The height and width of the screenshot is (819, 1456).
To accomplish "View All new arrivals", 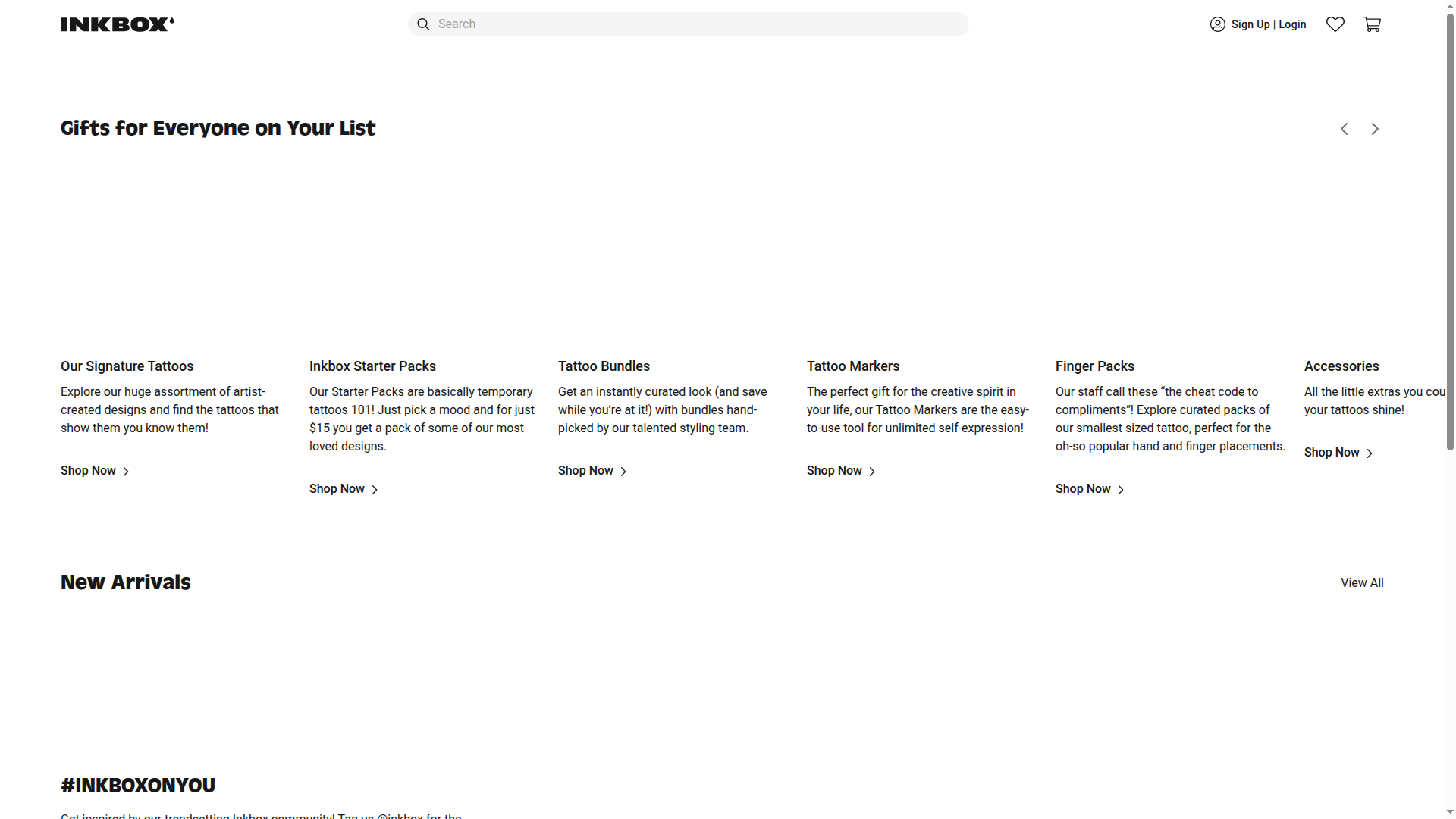I will pos(1361,582).
